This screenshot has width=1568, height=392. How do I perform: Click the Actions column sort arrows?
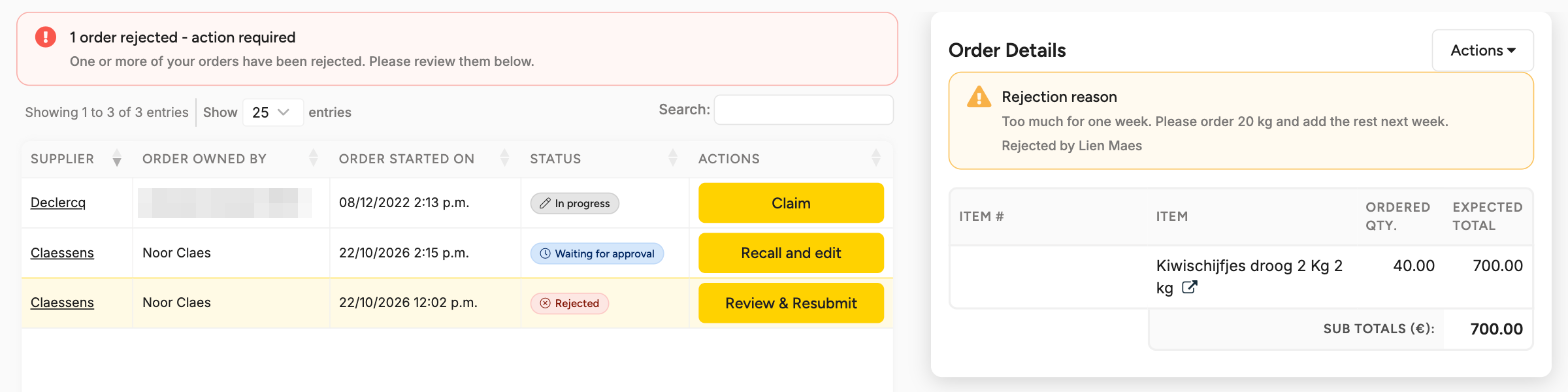pyautogui.click(x=877, y=159)
